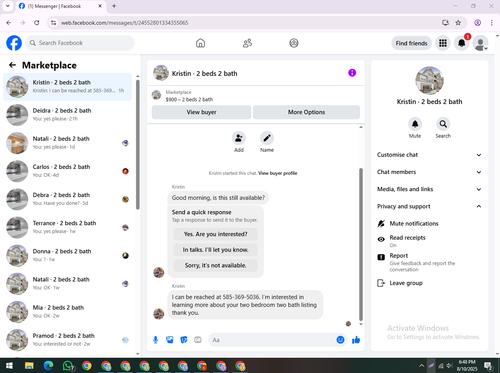Open the Groups icon in top navigation

pos(294,43)
